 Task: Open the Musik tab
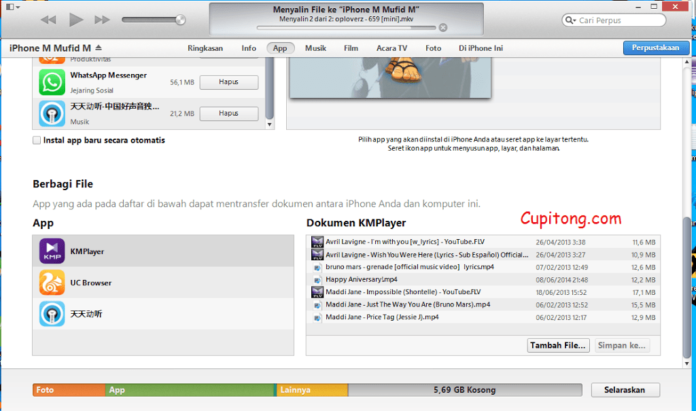pos(316,48)
